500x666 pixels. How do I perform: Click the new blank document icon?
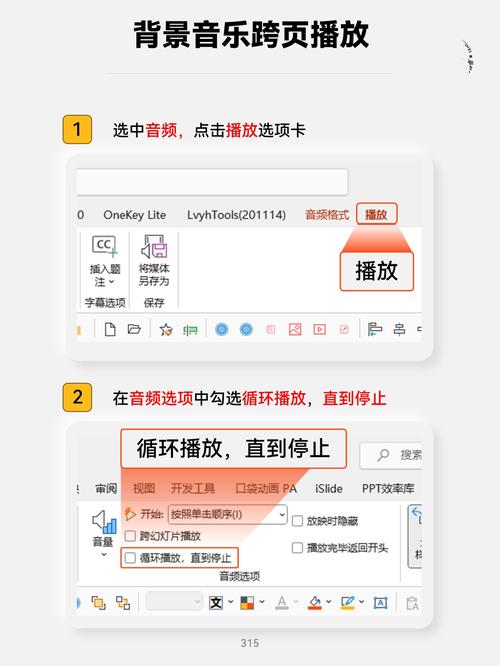[x=110, y=329]
